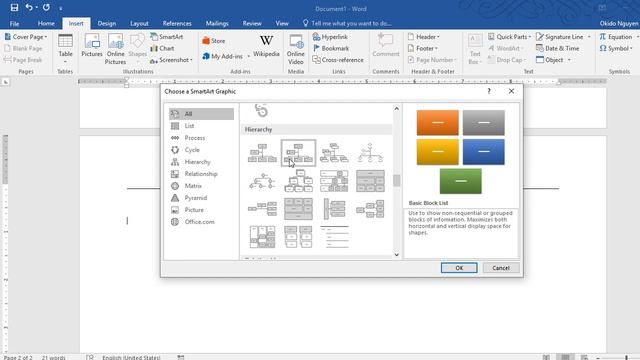
Task: Switch to the Mailings tab
Action: click(x=217, y=23)
